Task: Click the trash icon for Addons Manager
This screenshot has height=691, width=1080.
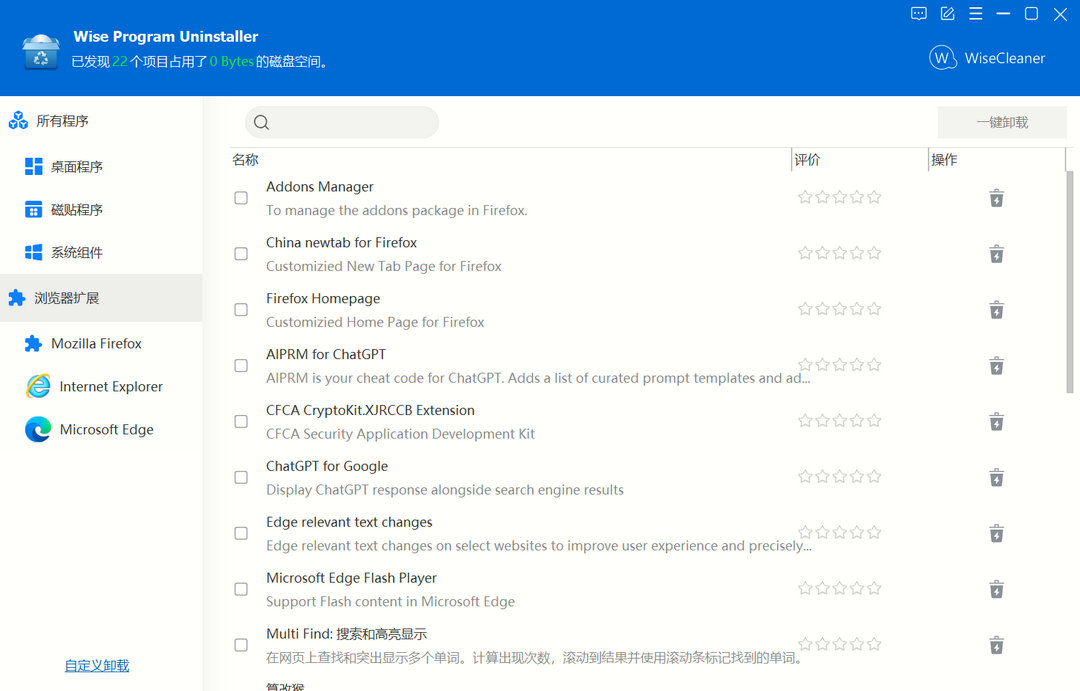Action: tap(996, 198)
